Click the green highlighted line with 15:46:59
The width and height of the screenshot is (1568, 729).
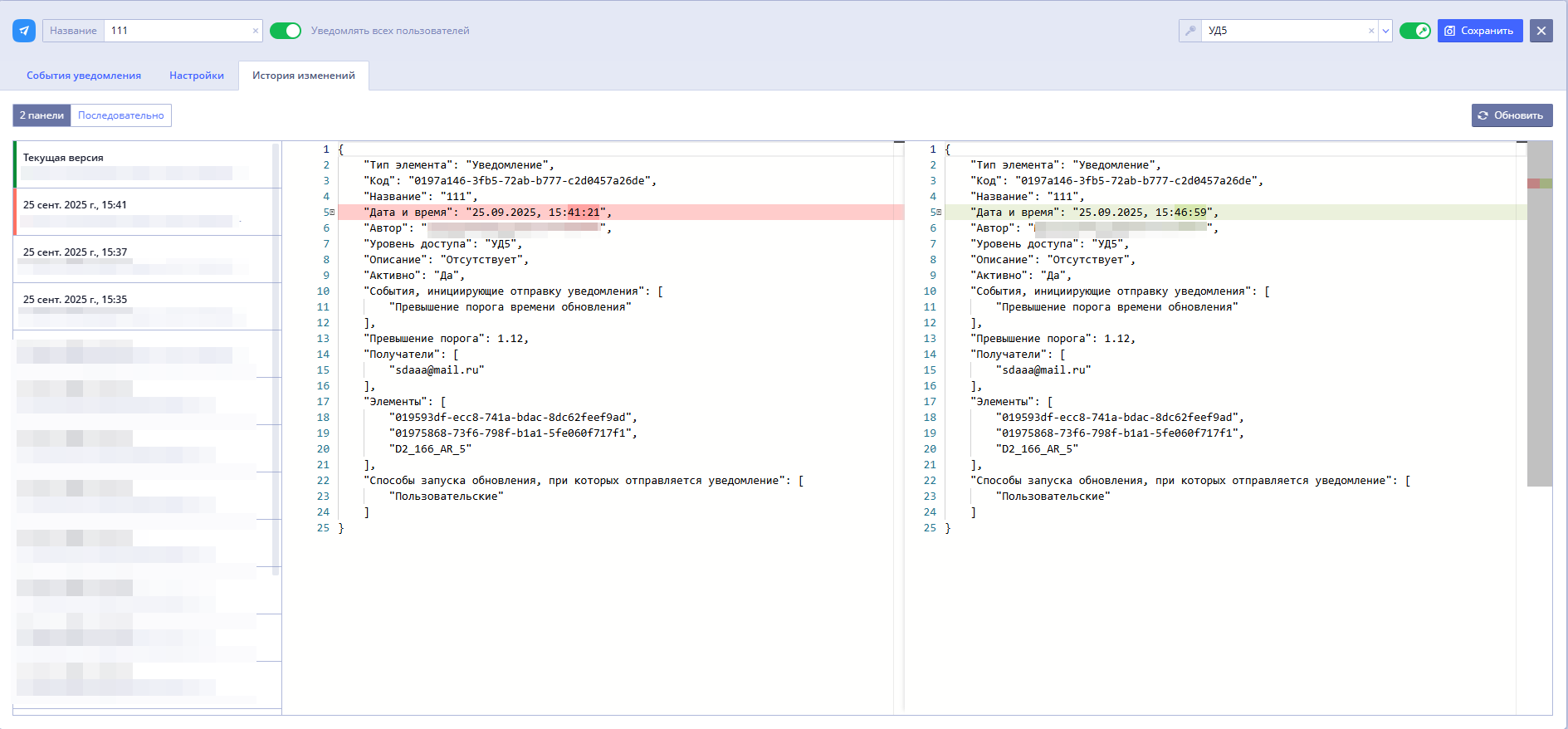(x=1236, y=213)
